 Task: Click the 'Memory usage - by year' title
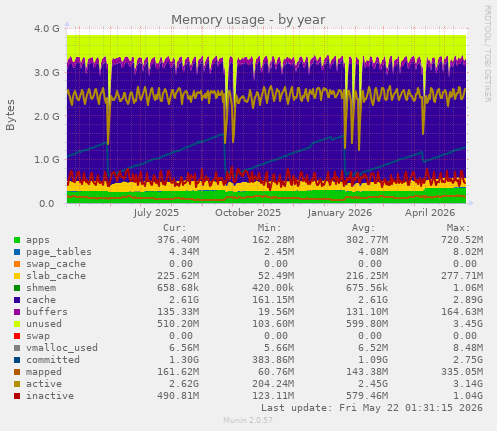[248, 20]
